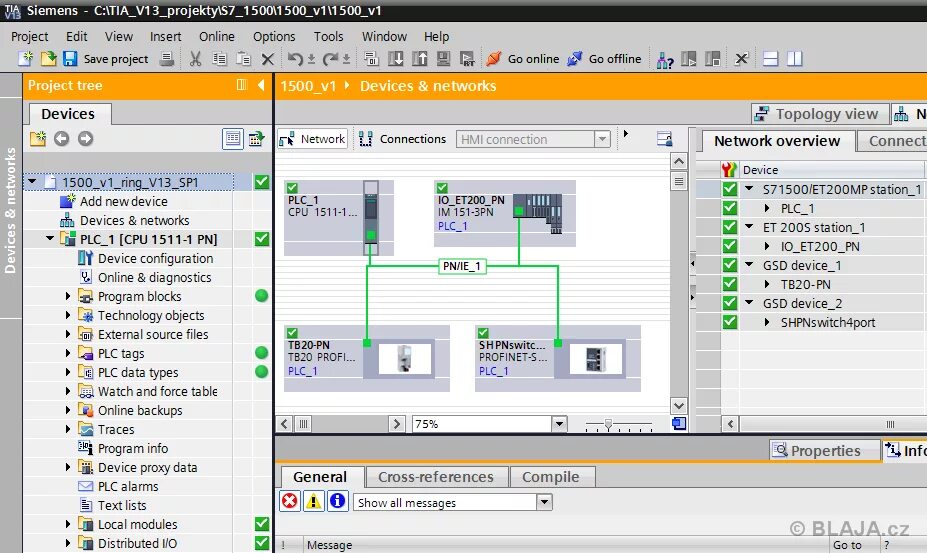This screenshot has width=927, height=553.
Task: Collapse S71500/ET200MP station_1 in overview
Action: coord(749,189)
